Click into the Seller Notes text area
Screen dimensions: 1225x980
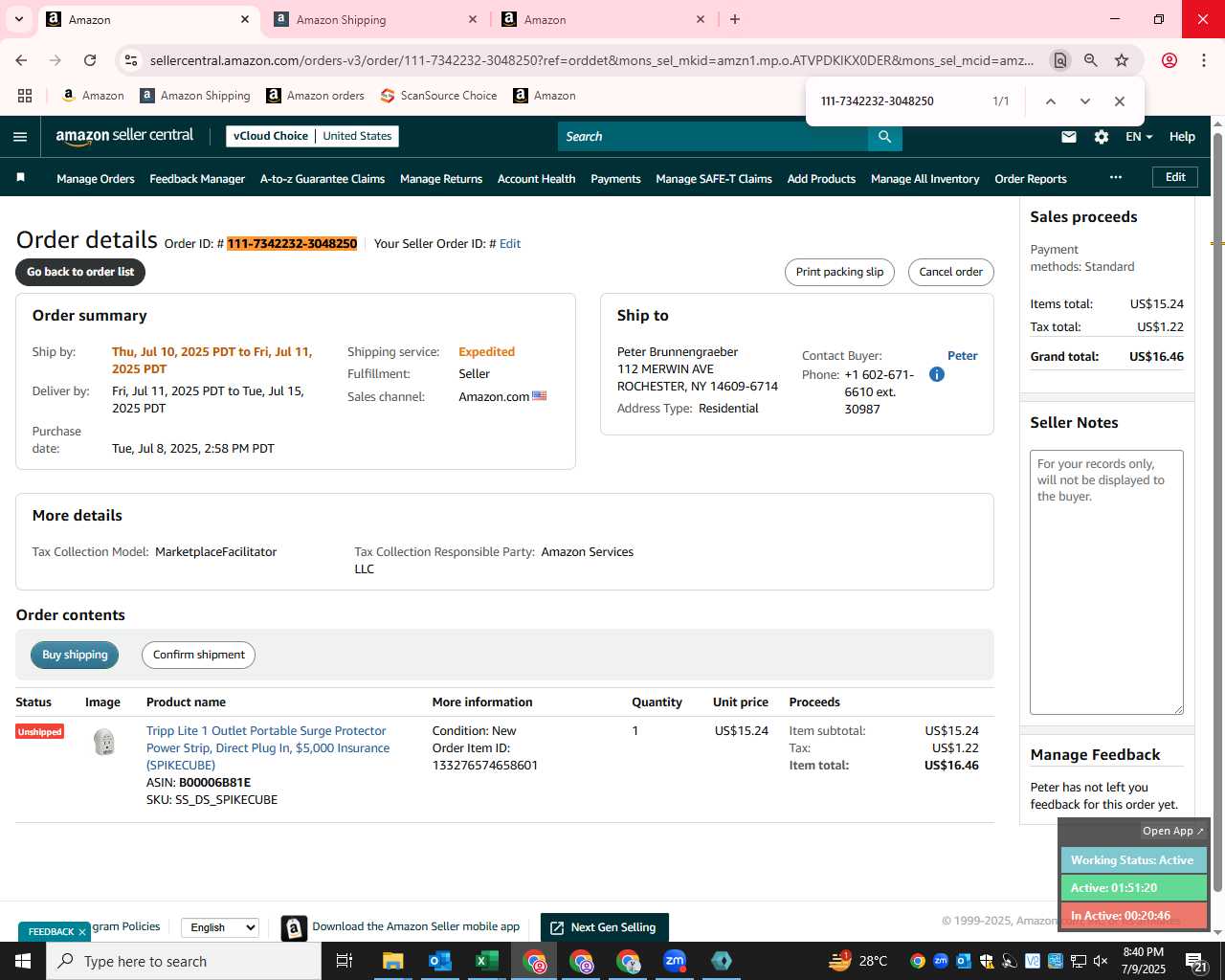(x=1106, y=582)
